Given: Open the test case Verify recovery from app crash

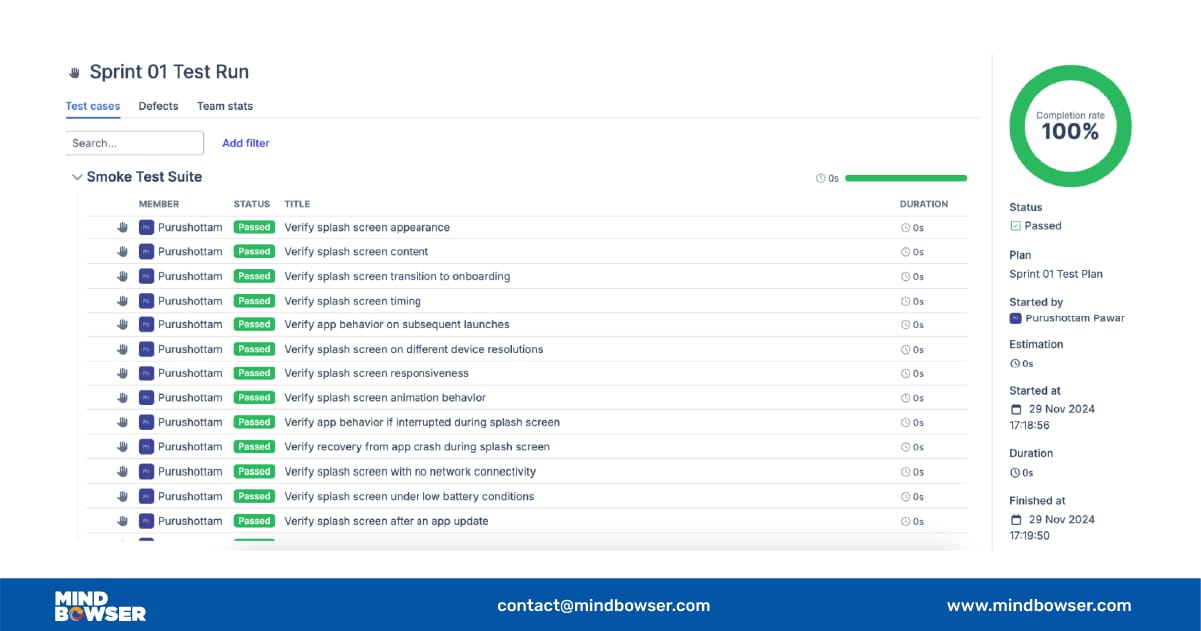Looking at the screenshot, I should pyautogui.click(x=418, y=446).
